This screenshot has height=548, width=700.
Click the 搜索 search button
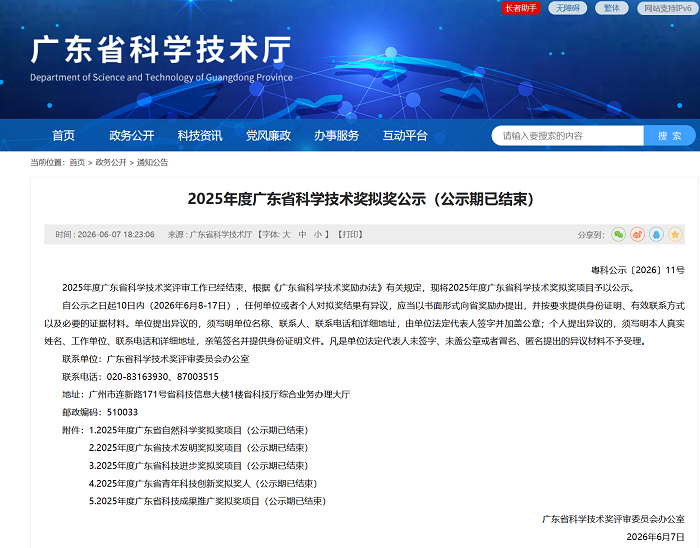669,136
